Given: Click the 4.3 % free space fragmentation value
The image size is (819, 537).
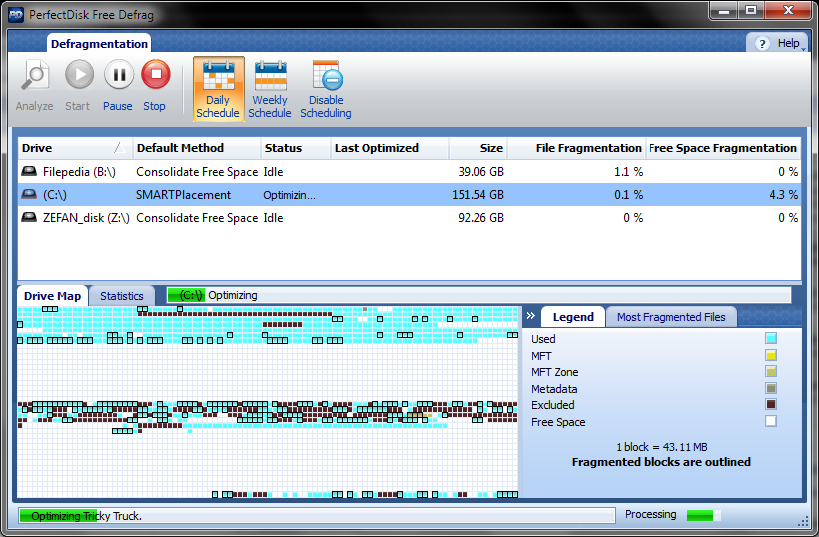Looking at the screenshot, I should click(783, 195).
